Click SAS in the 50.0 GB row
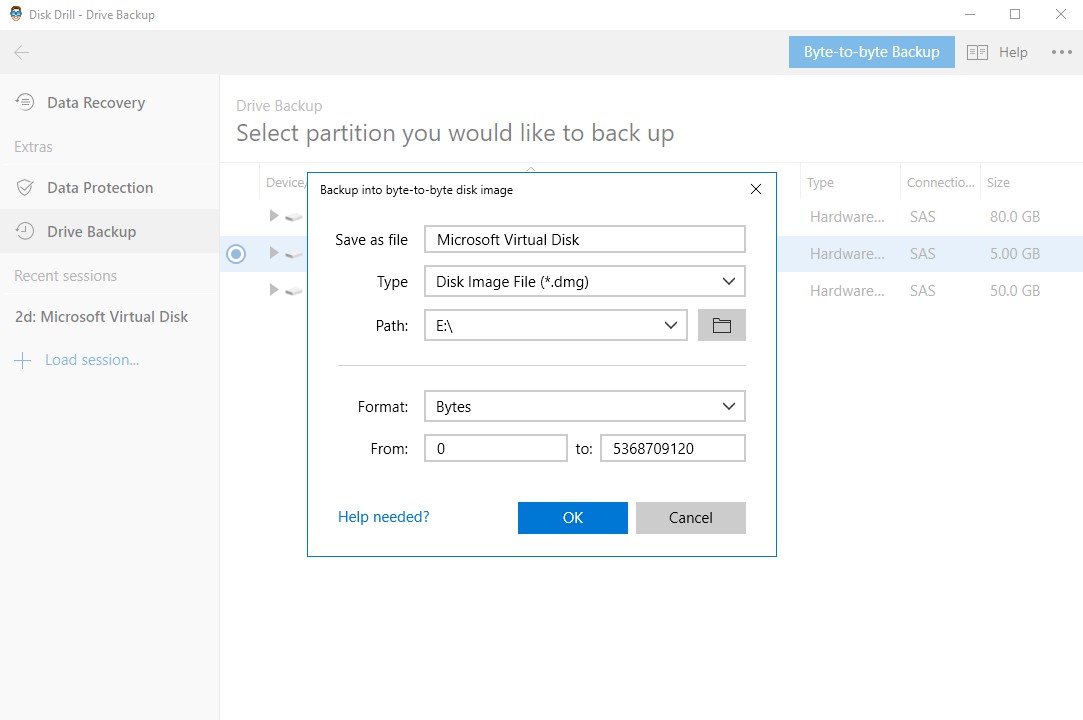The width and height of the screenshot is (1083, 720). click(923, 291)
